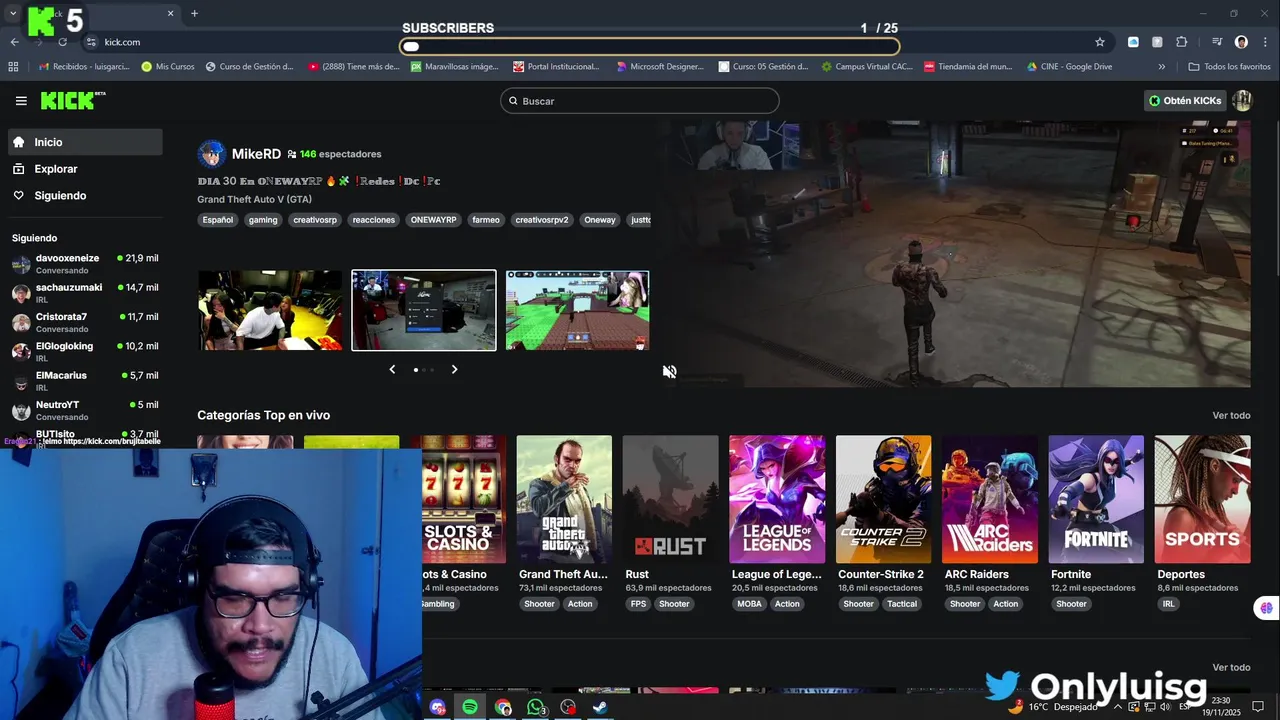The width and height of the screenshot is (1280, 720).
Task: Open the Grand Theft Auto category card
Action: (564, 500)
